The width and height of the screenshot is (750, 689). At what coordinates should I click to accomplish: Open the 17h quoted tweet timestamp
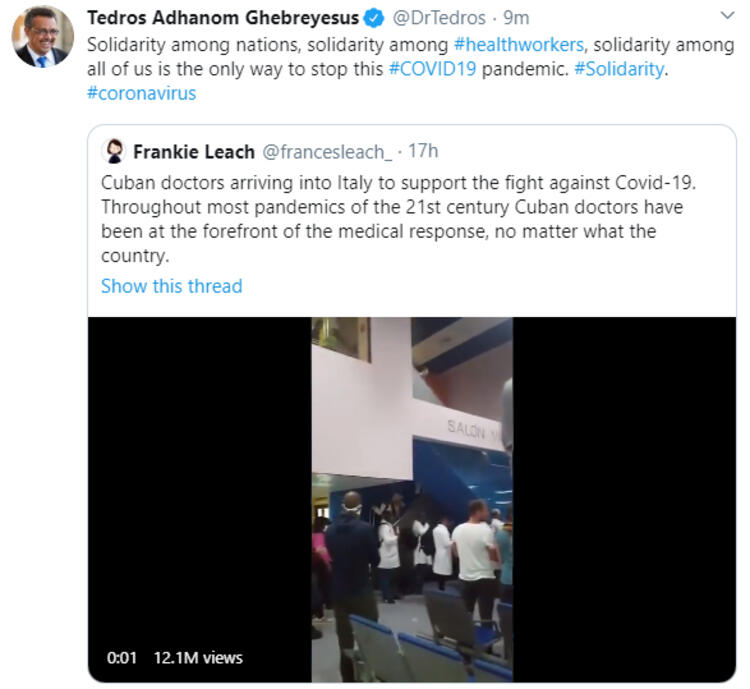tap(423, 151)
